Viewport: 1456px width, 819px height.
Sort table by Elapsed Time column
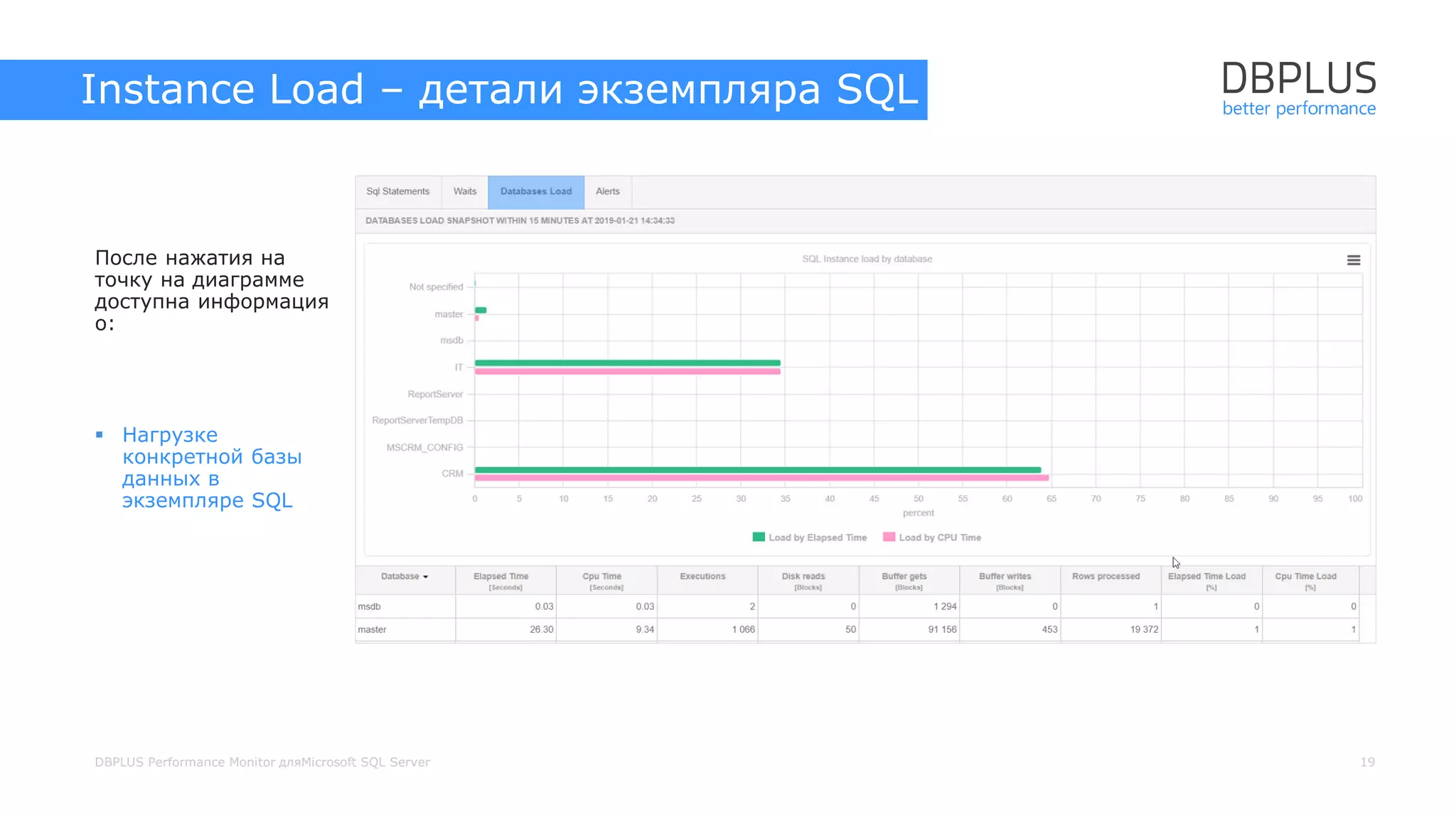coord(505,580)
